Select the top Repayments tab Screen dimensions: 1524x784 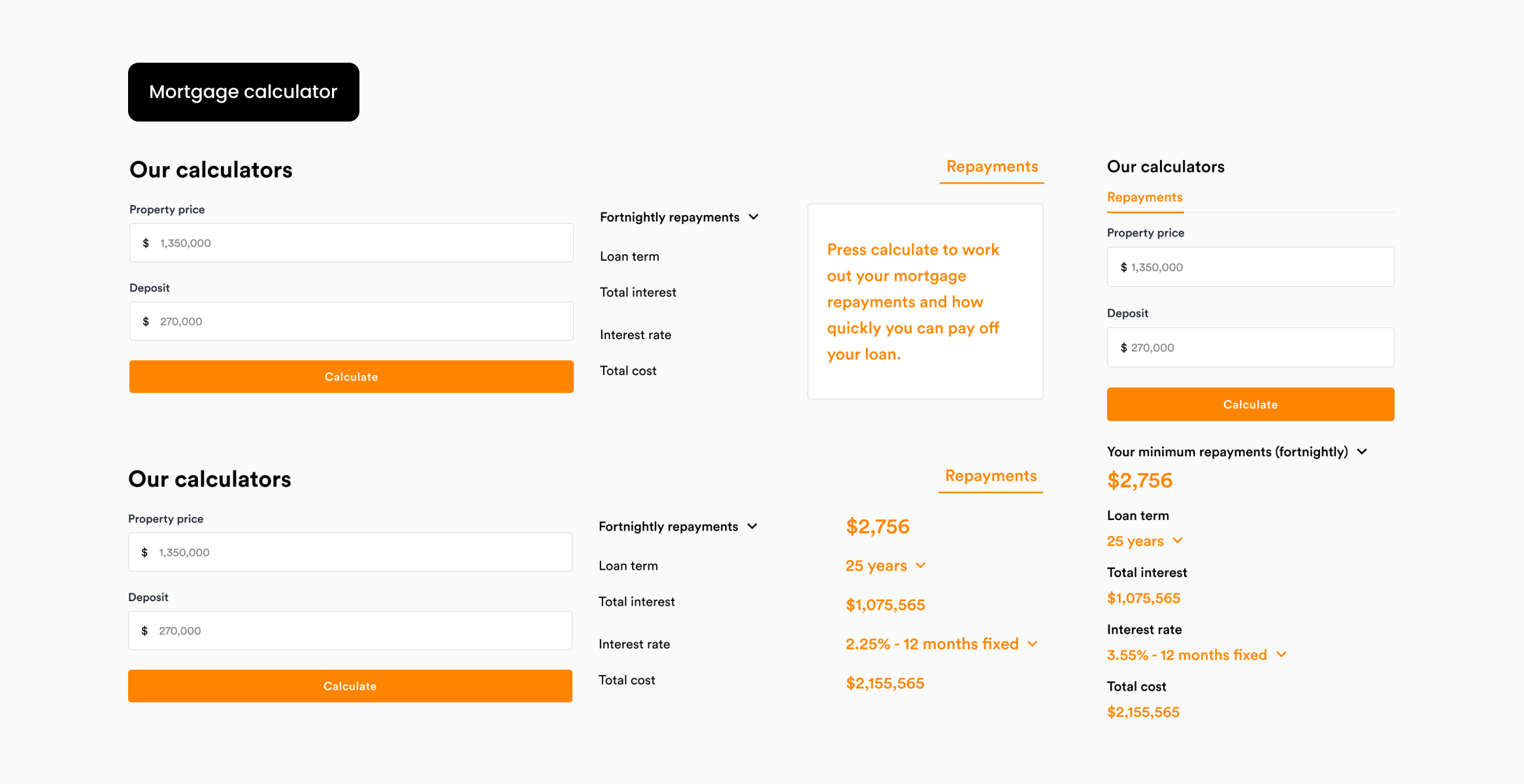992,168
